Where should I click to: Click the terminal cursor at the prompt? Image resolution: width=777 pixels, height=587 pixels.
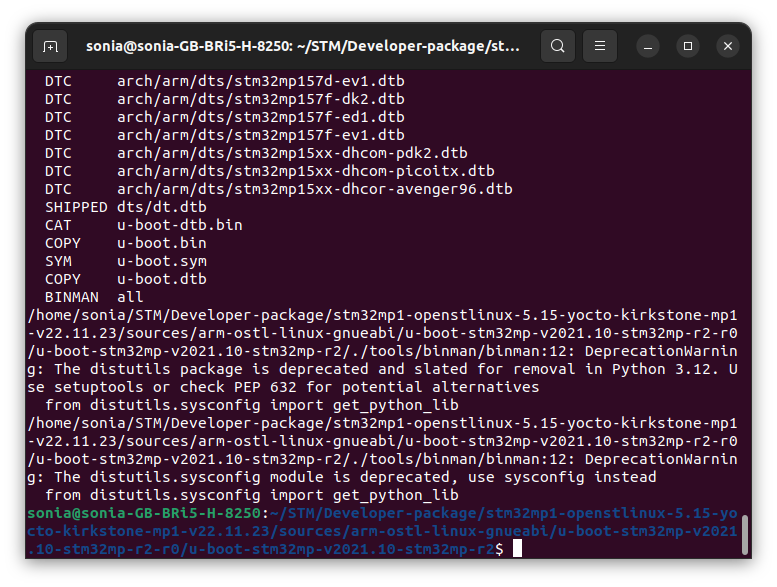click(517, 549)
